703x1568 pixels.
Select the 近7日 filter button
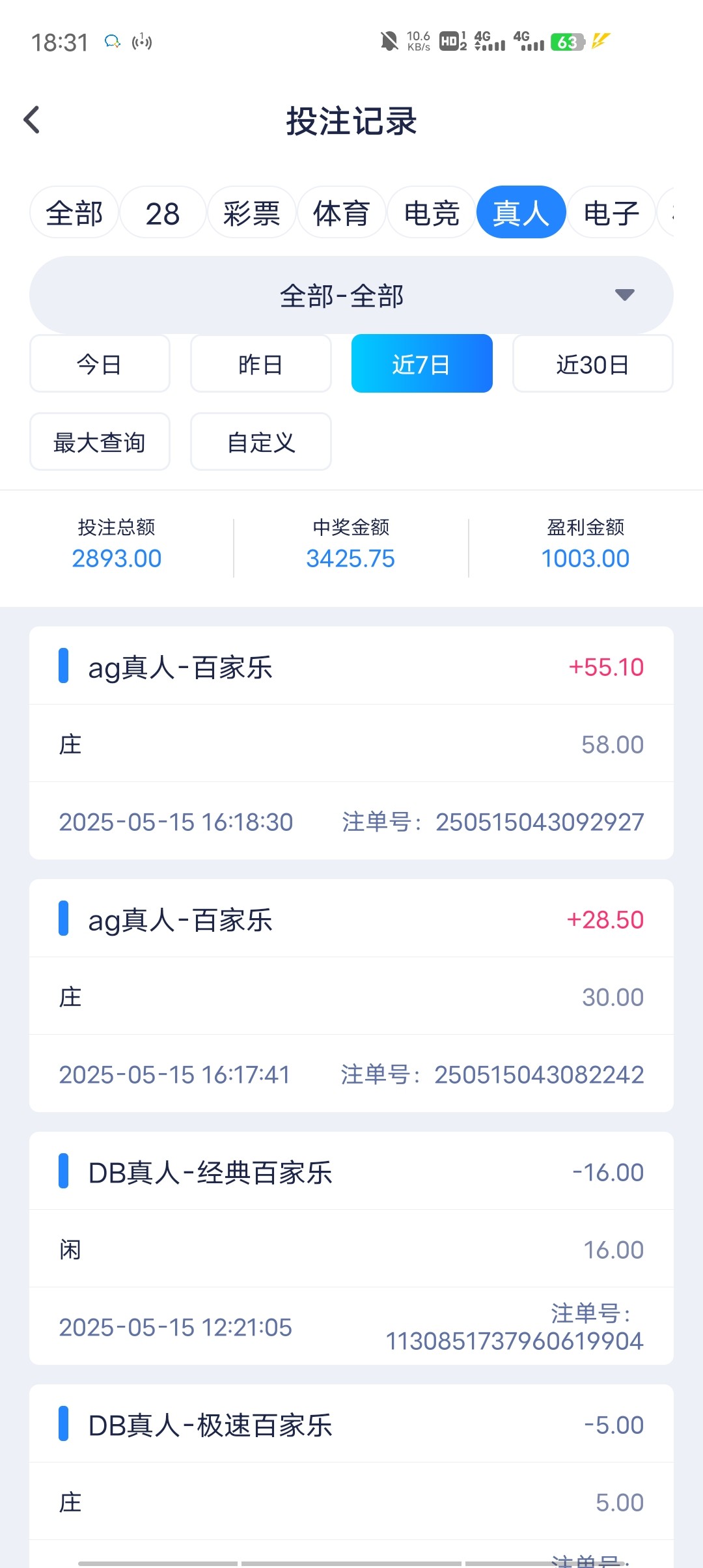(x=421, y=364)
